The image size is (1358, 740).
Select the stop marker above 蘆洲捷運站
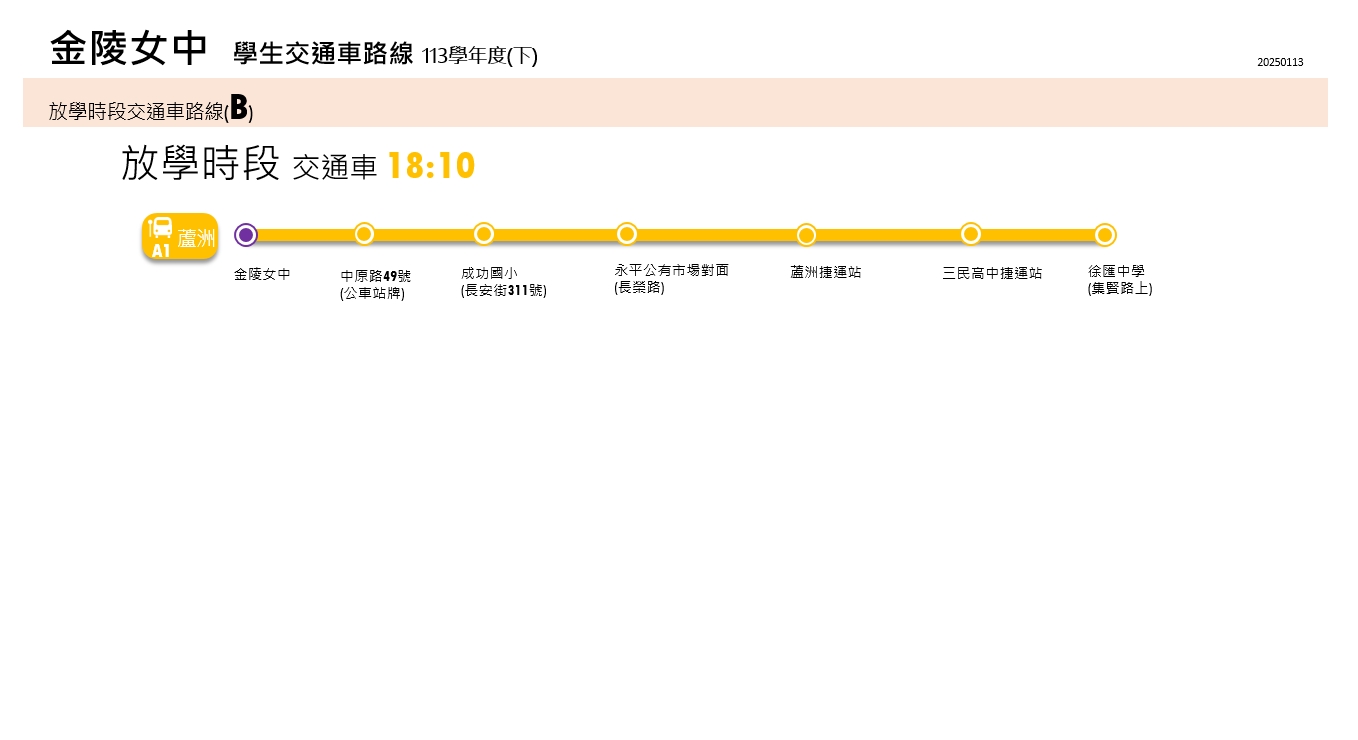point(806,235)
